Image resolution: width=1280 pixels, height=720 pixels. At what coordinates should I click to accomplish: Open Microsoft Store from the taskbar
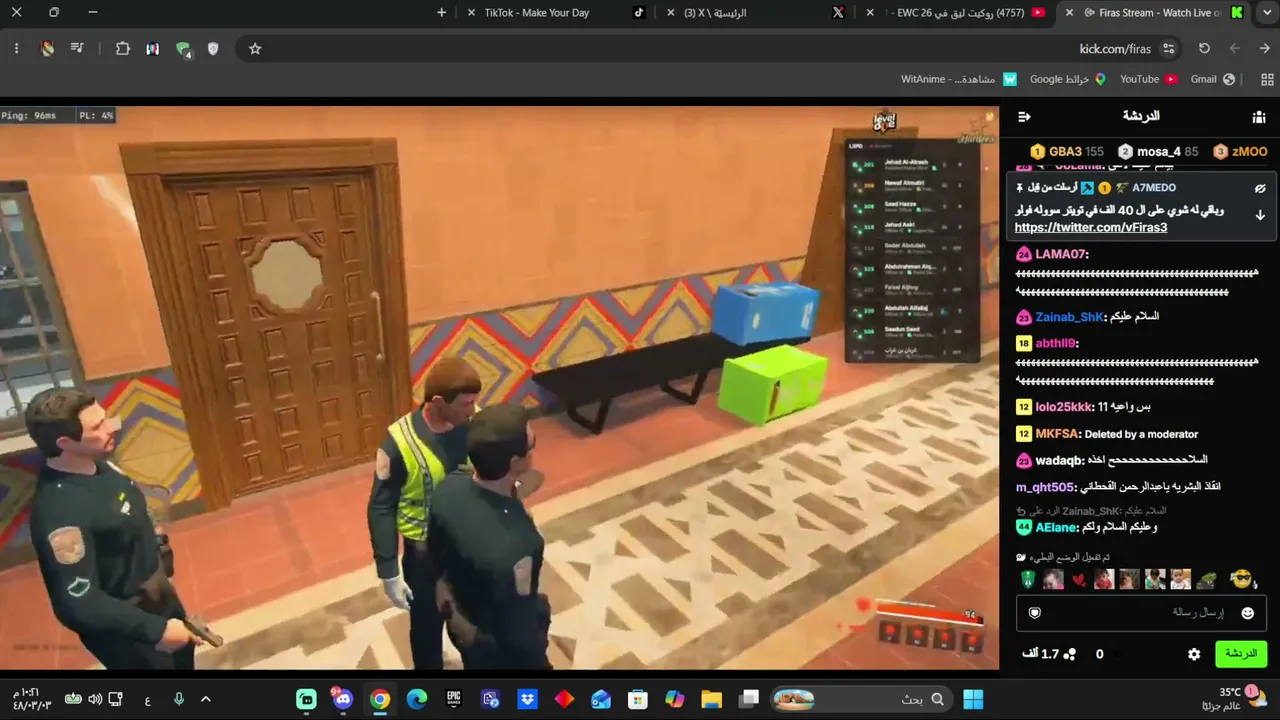[x=637, y=699]
